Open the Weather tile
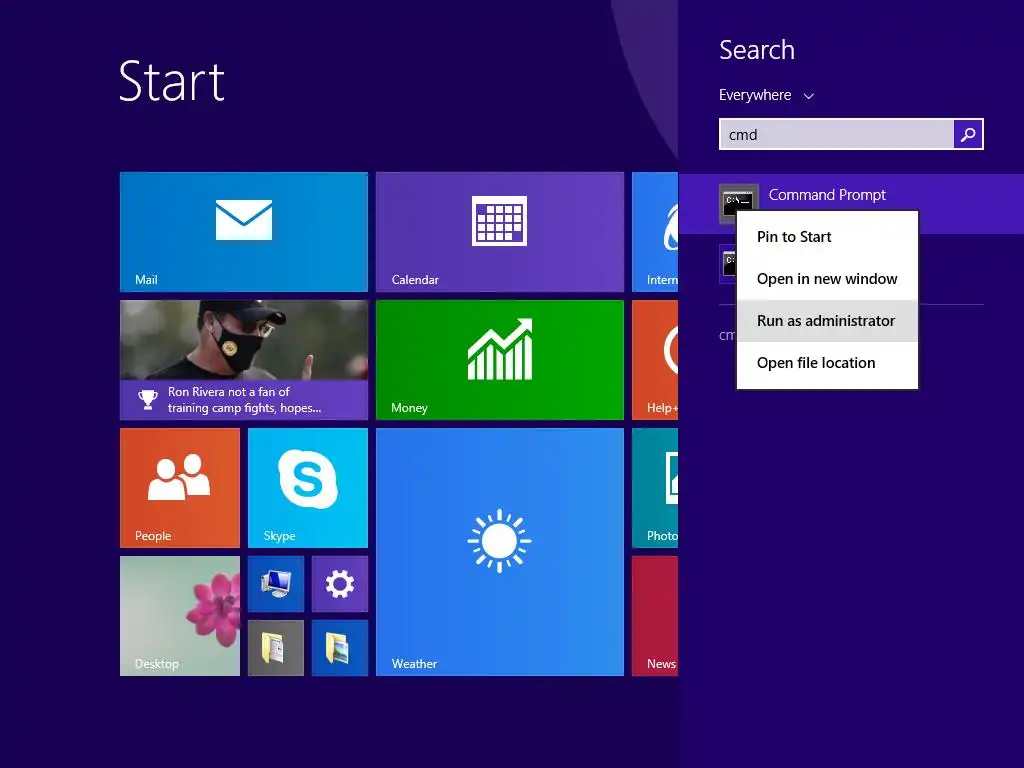 (x=500, y=552)
